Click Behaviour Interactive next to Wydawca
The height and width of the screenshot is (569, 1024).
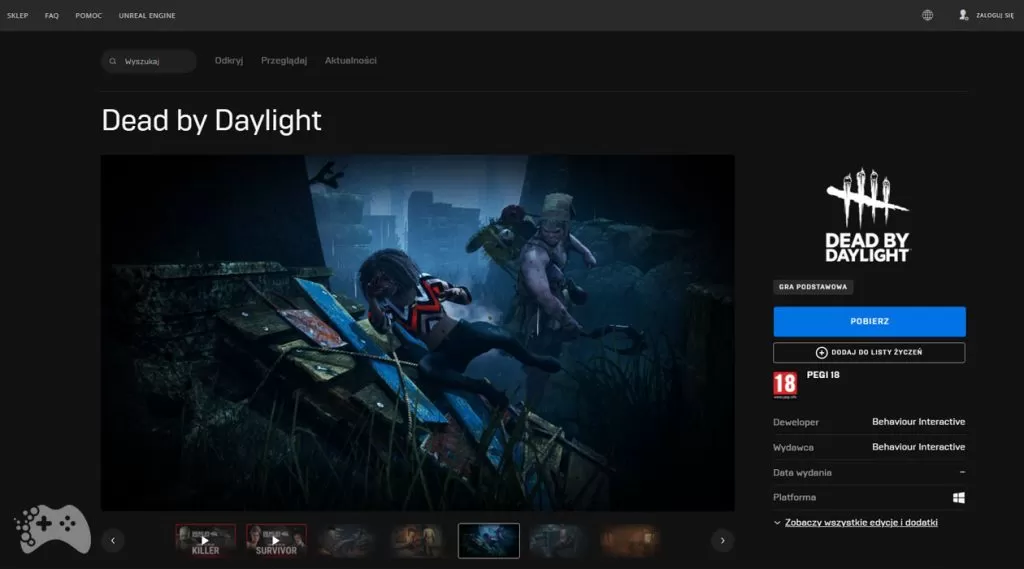(x=918, y=447)
